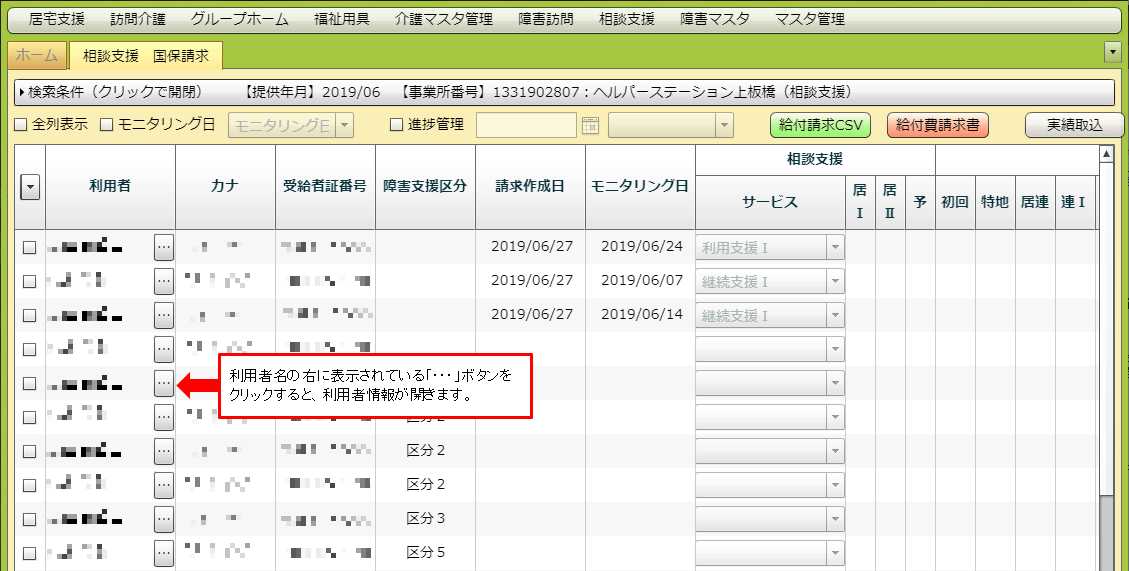Click the 進捗管理 date input field
The image size is (1129, 571).
[526, 125]
